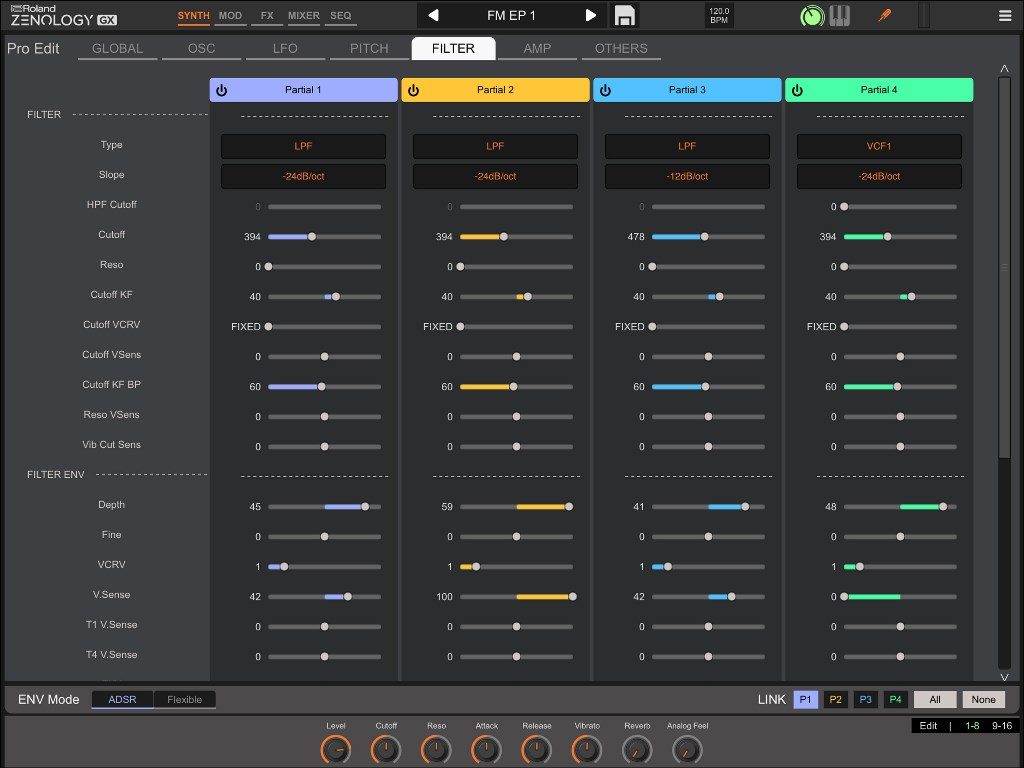Viewport: 1024px width, 768px height.
Task: Click the Vibrato macro knob
Action: pos(587,750)
